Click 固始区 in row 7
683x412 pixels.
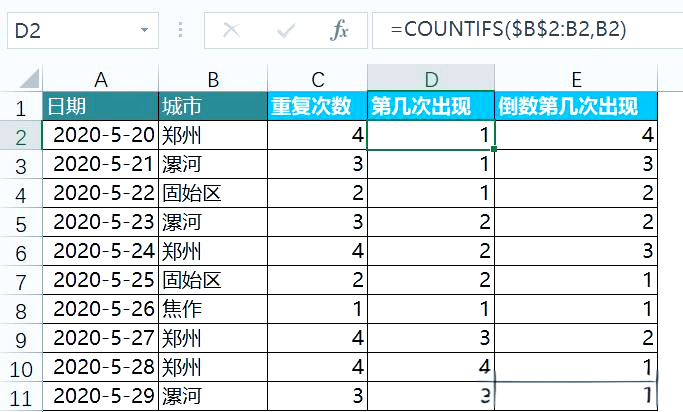point(213,280)
